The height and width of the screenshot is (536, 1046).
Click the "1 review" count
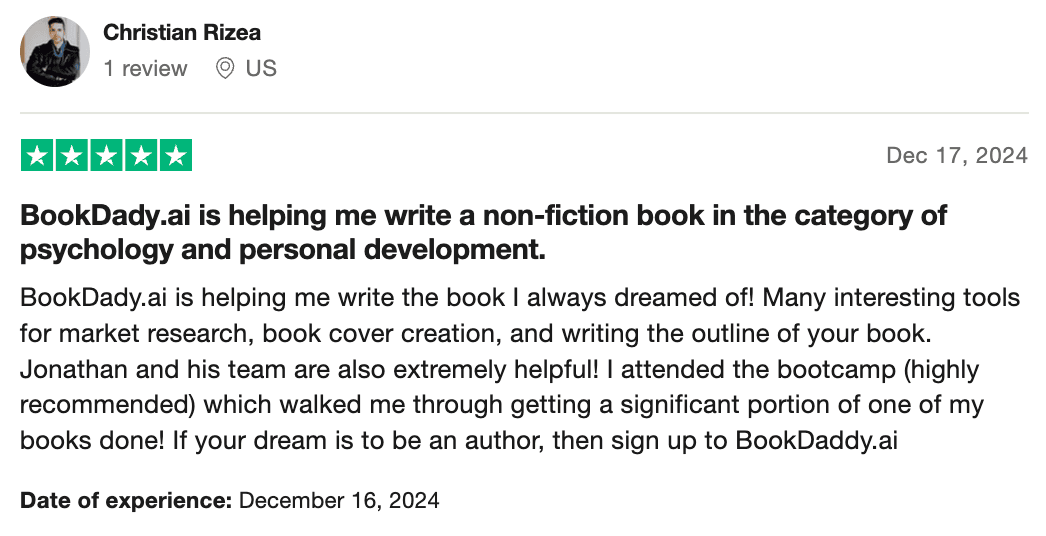click(x=145, y=69)
